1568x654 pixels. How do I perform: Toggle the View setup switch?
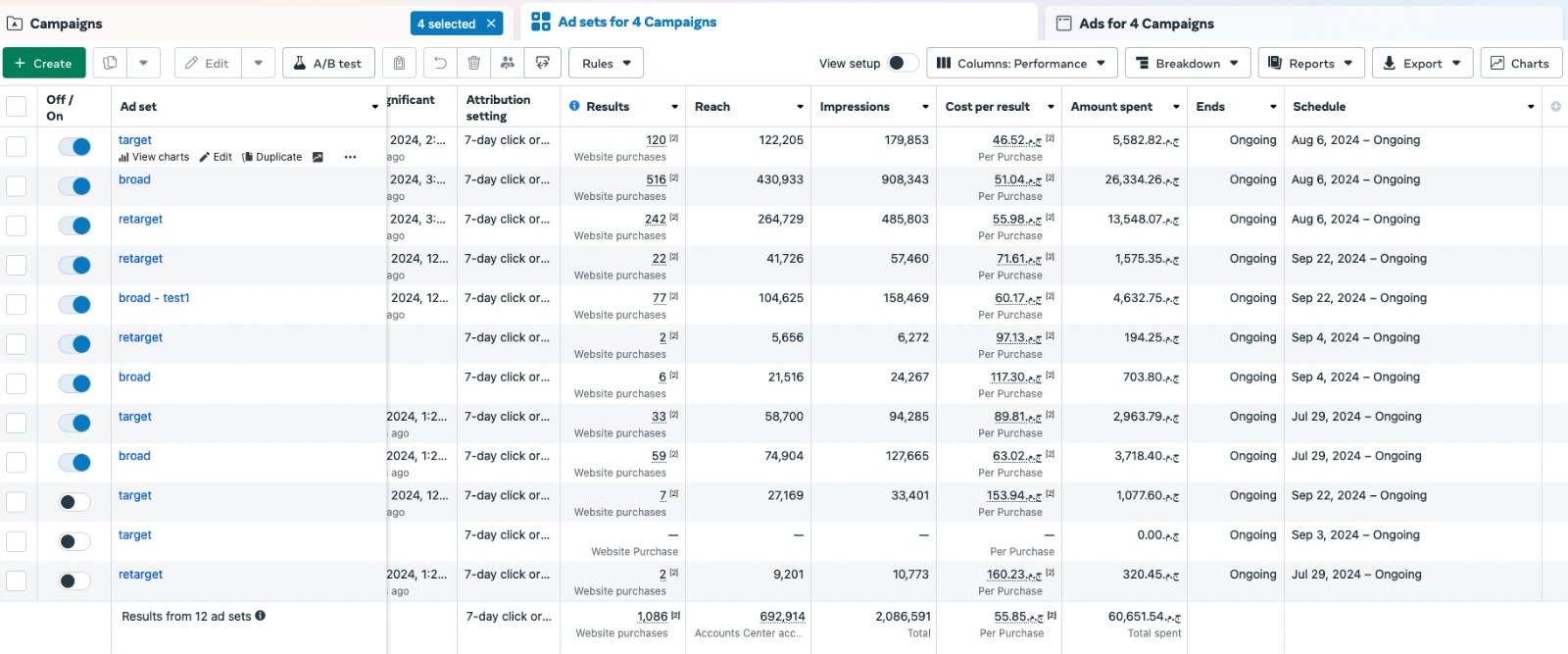pos(902,63)
